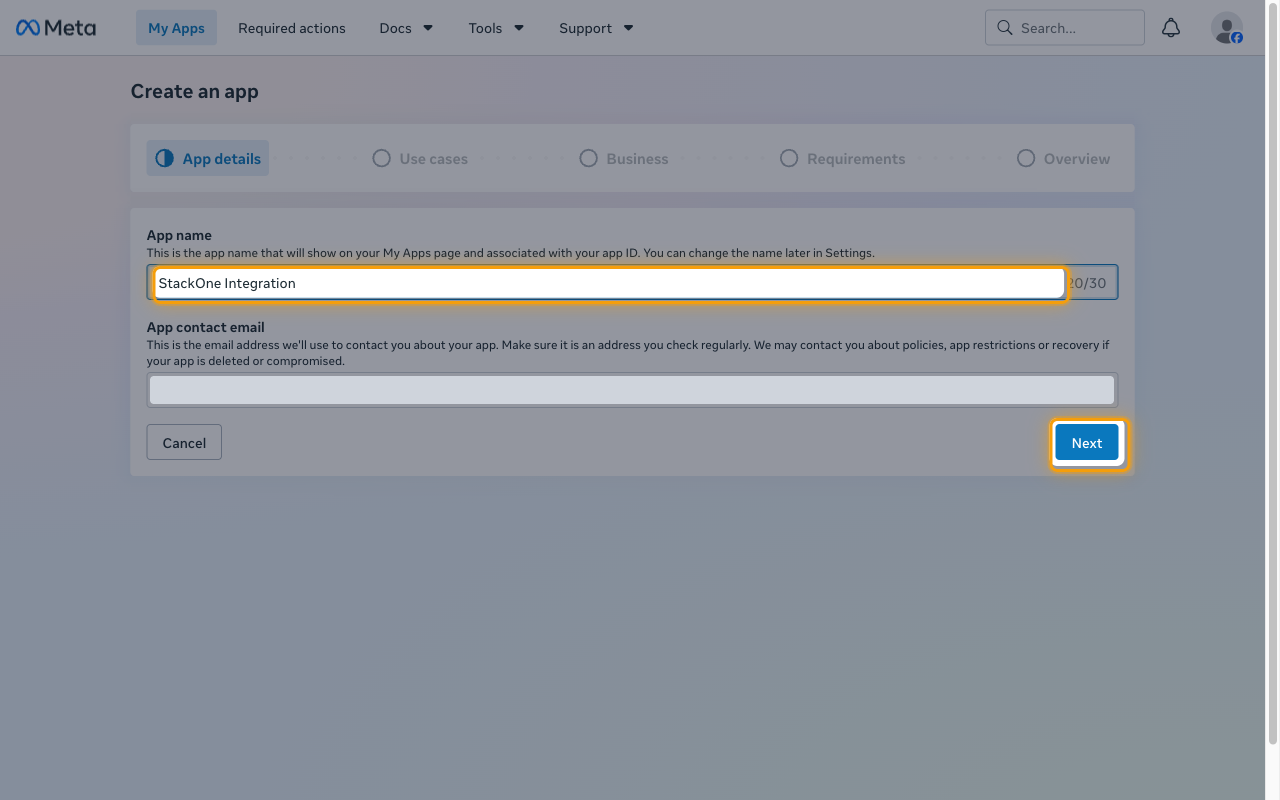
Task: Click the App contact email label
Action: [x=206, y=327]
